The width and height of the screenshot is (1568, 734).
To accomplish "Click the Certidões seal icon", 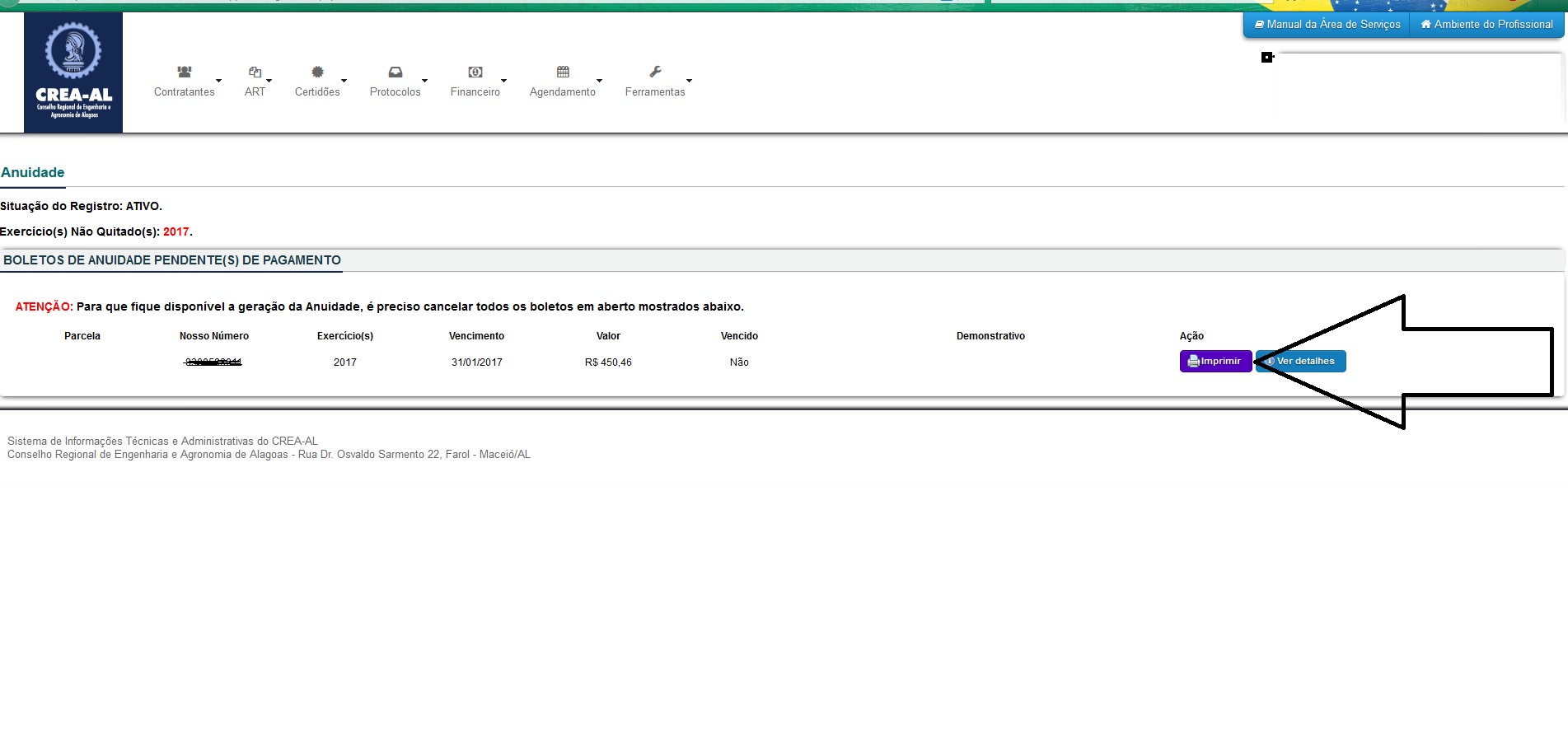I will coord(317,72).
